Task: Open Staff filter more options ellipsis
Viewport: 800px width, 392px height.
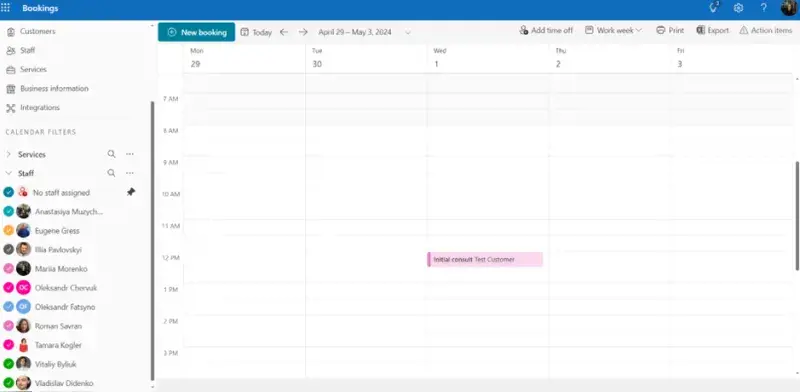Action: [130, 173]
